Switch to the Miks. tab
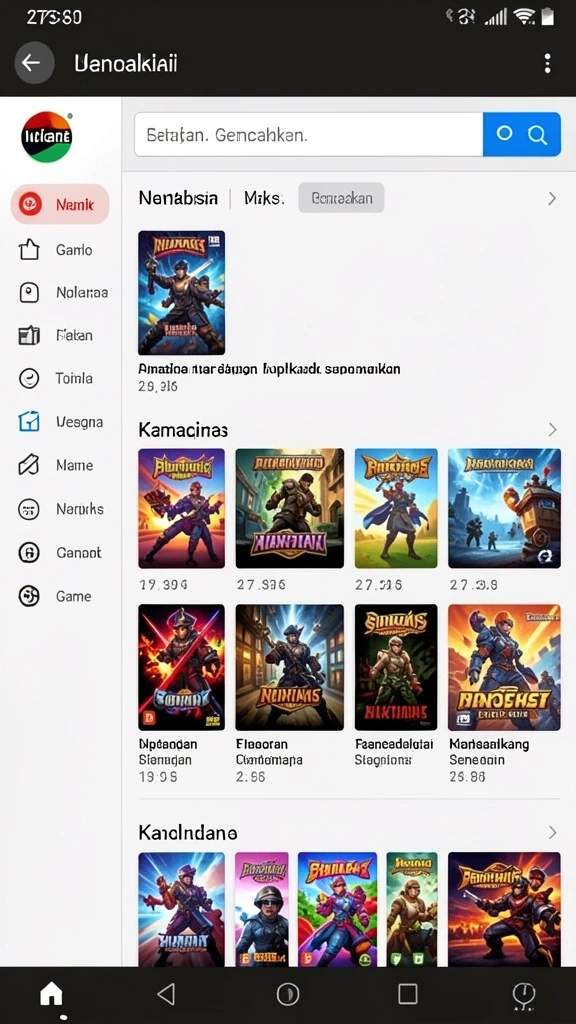Image resolution: width=576 pixels, height=1024 pixels. (264, 198)
